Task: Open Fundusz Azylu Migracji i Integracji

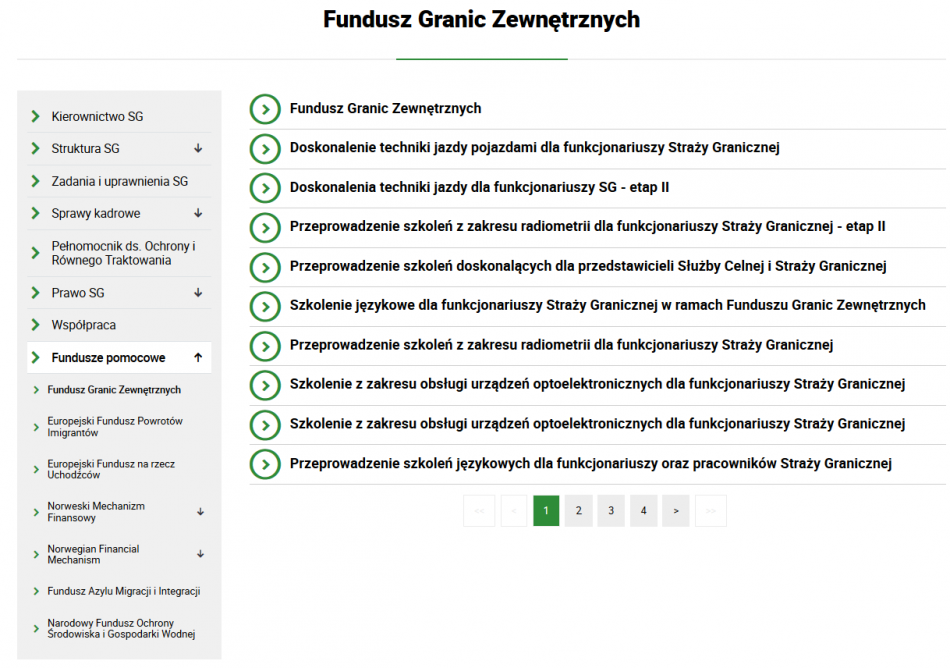Action: pos(123,591)
